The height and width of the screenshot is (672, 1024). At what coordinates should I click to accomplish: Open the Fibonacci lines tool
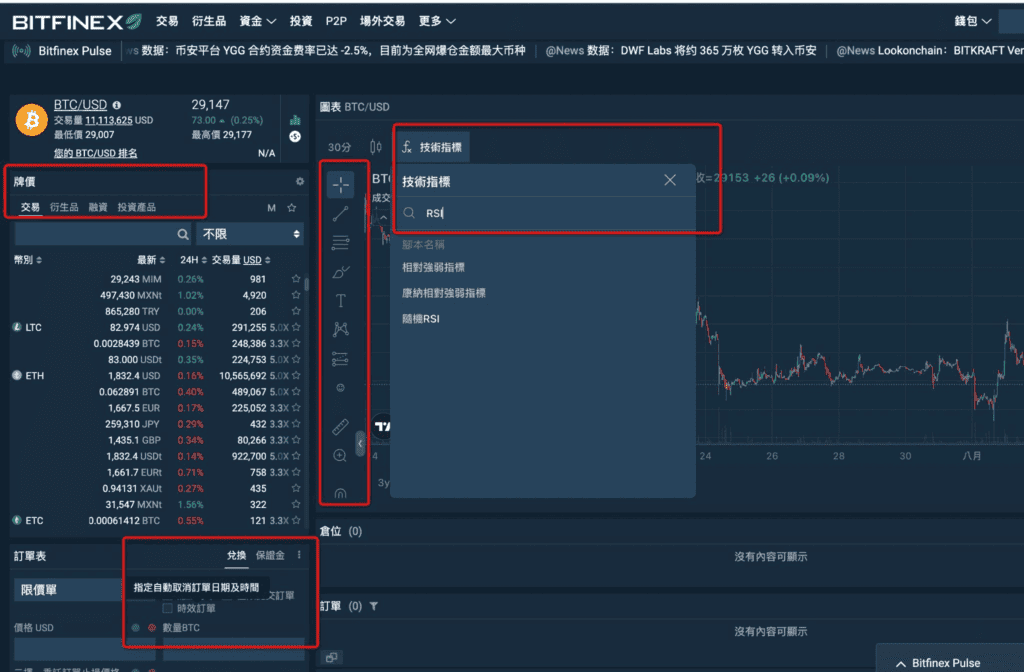coord(340,242)
